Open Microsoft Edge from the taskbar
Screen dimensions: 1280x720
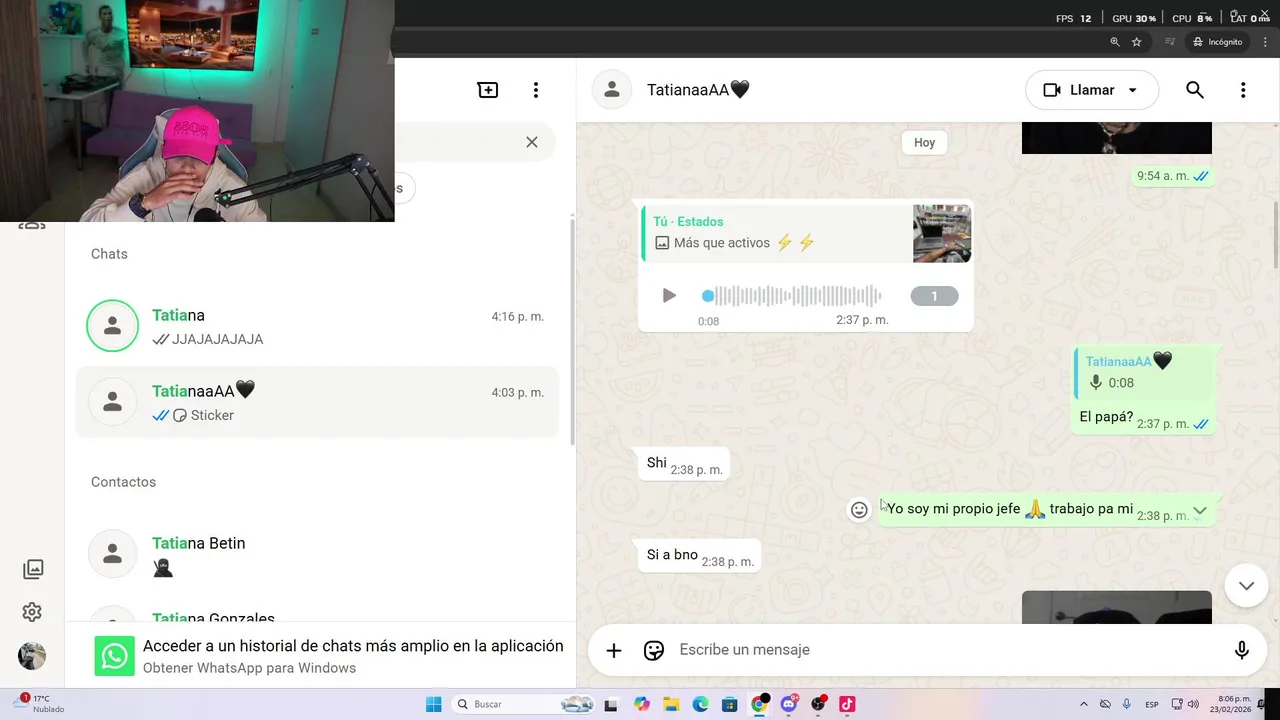(700, 704)
